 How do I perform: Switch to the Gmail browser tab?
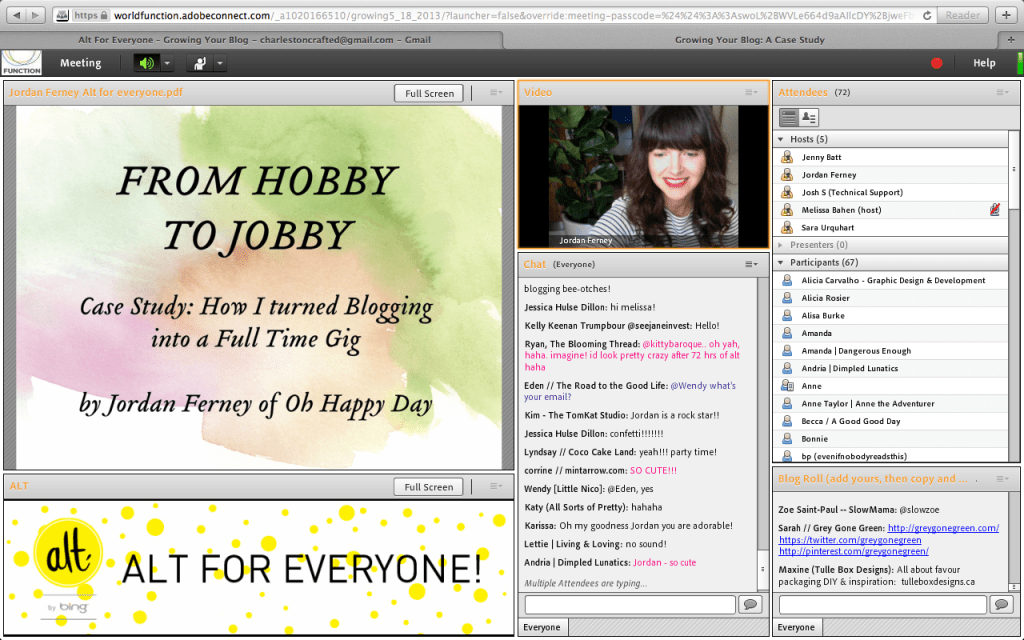click(x=254, y=40)
